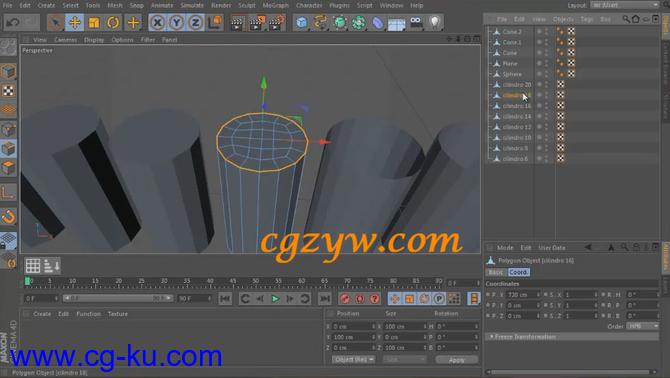670x378 pixels.
Task: Toggle the Z axis lock
Action: [x=195, y=22]
